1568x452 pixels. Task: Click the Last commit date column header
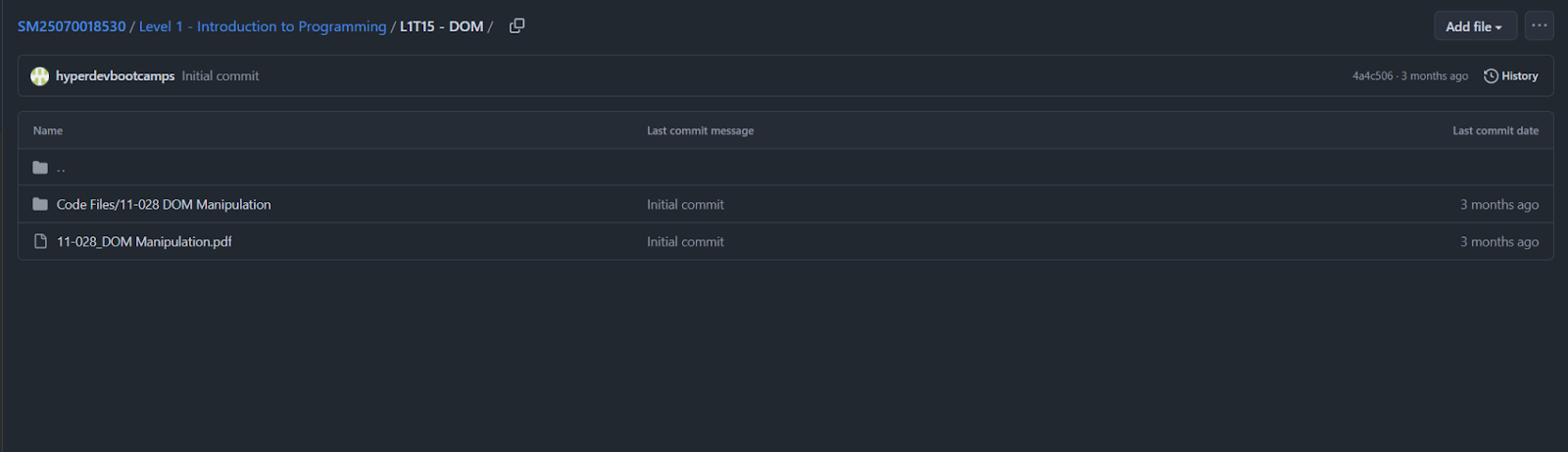pos(1494,130)
